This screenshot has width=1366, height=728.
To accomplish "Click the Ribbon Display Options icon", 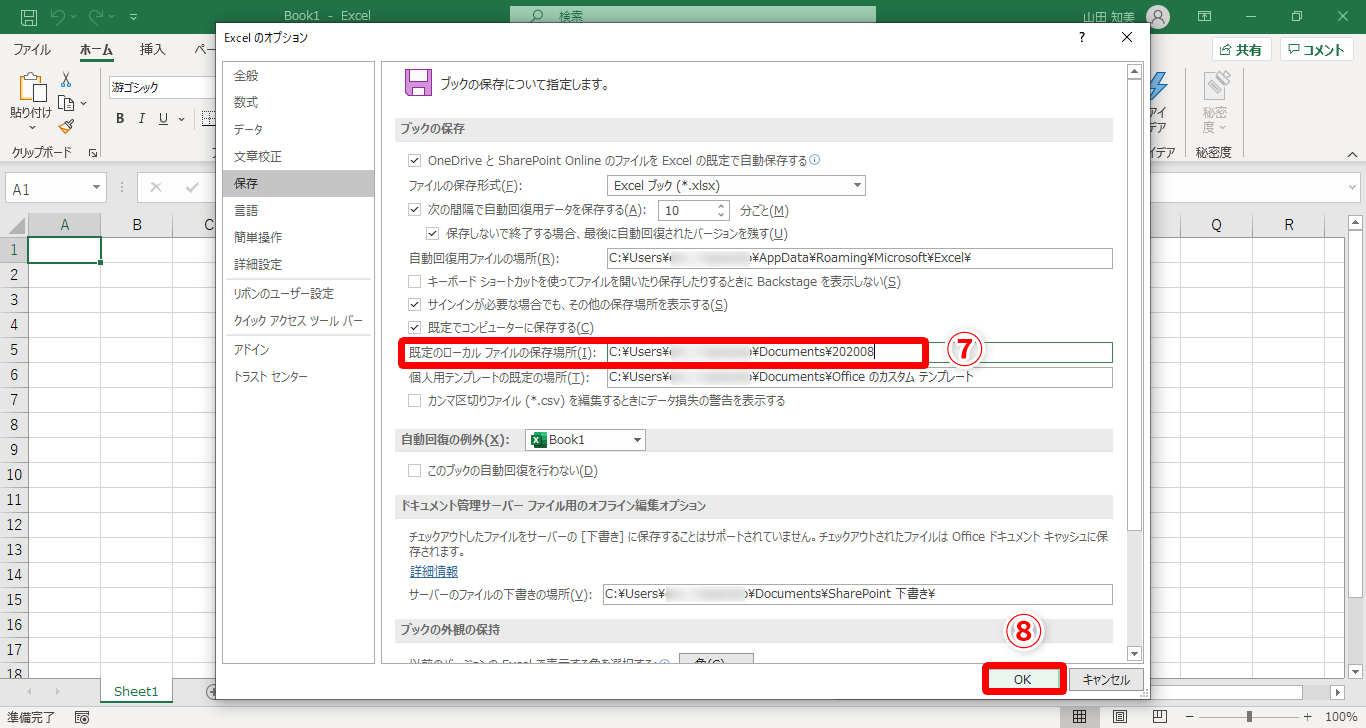I will (1204, 17).
